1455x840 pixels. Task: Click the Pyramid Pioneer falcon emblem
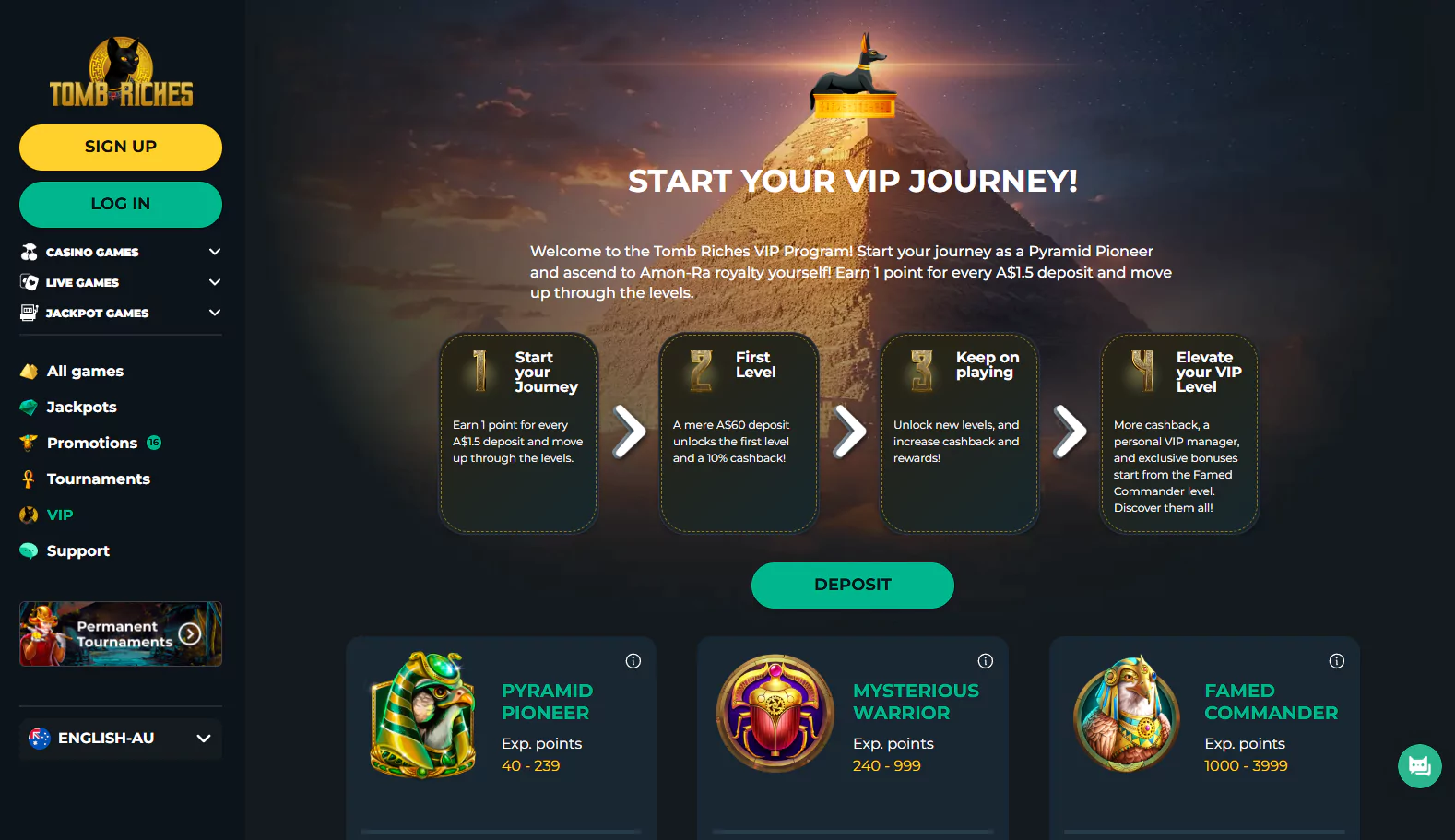coord(424,715)
